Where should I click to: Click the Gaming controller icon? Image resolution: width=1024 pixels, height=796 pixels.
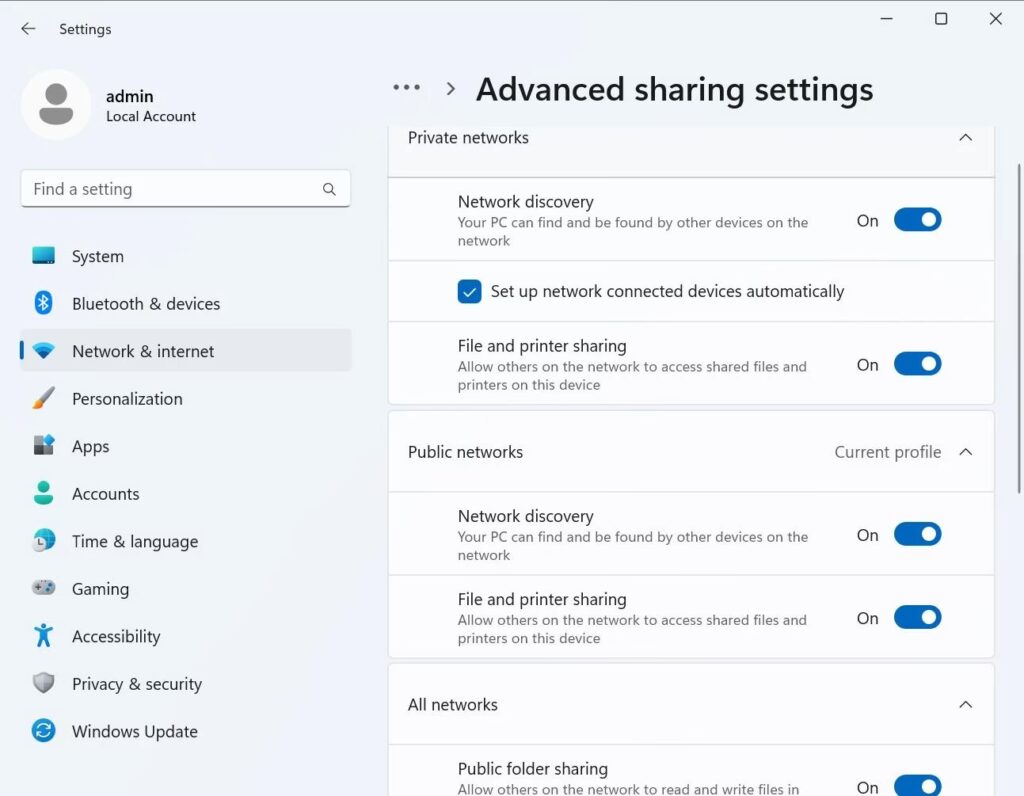point(43,588)
